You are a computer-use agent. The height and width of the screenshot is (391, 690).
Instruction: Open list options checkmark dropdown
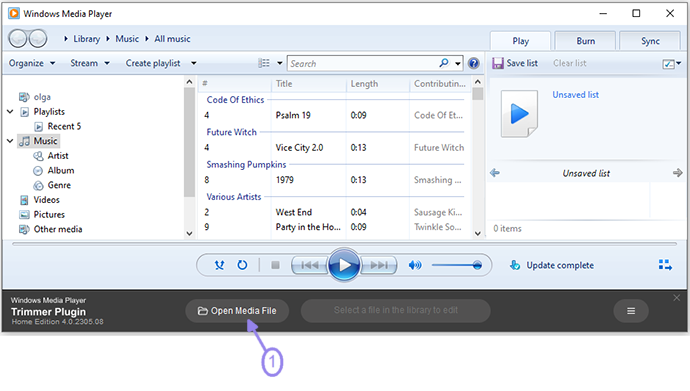pyautogui.click(x=672, y=64)
